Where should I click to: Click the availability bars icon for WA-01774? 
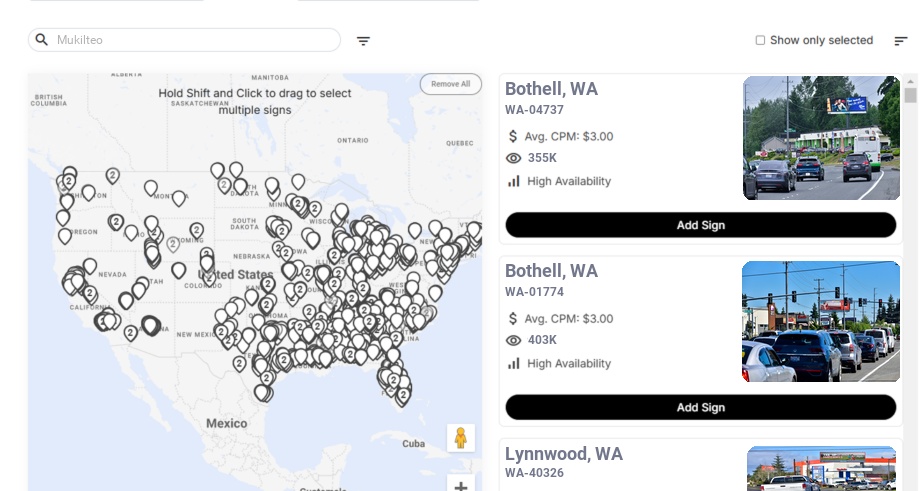tap(514, 363)
